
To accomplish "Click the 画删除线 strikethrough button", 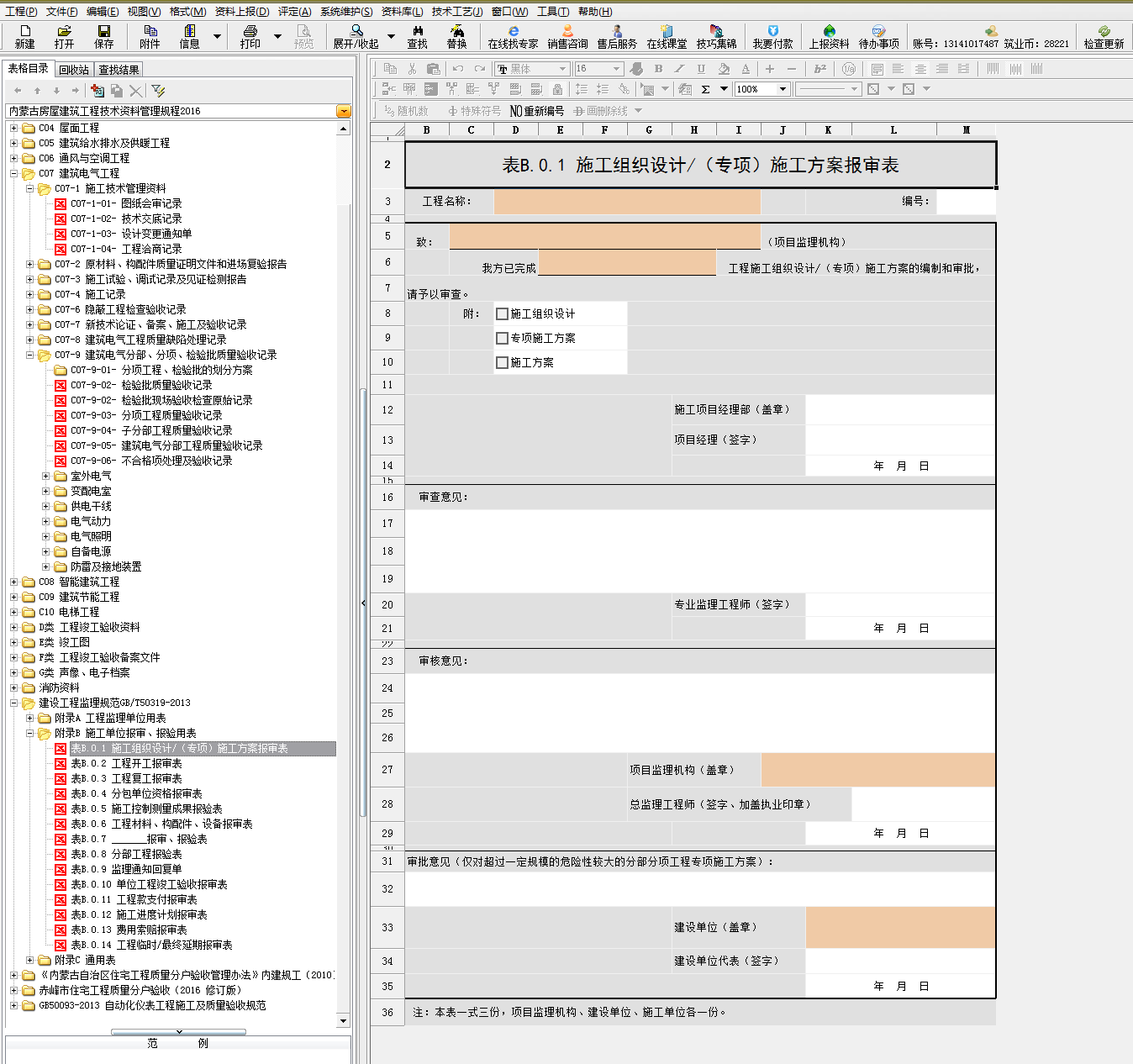I will click(601, 111).
